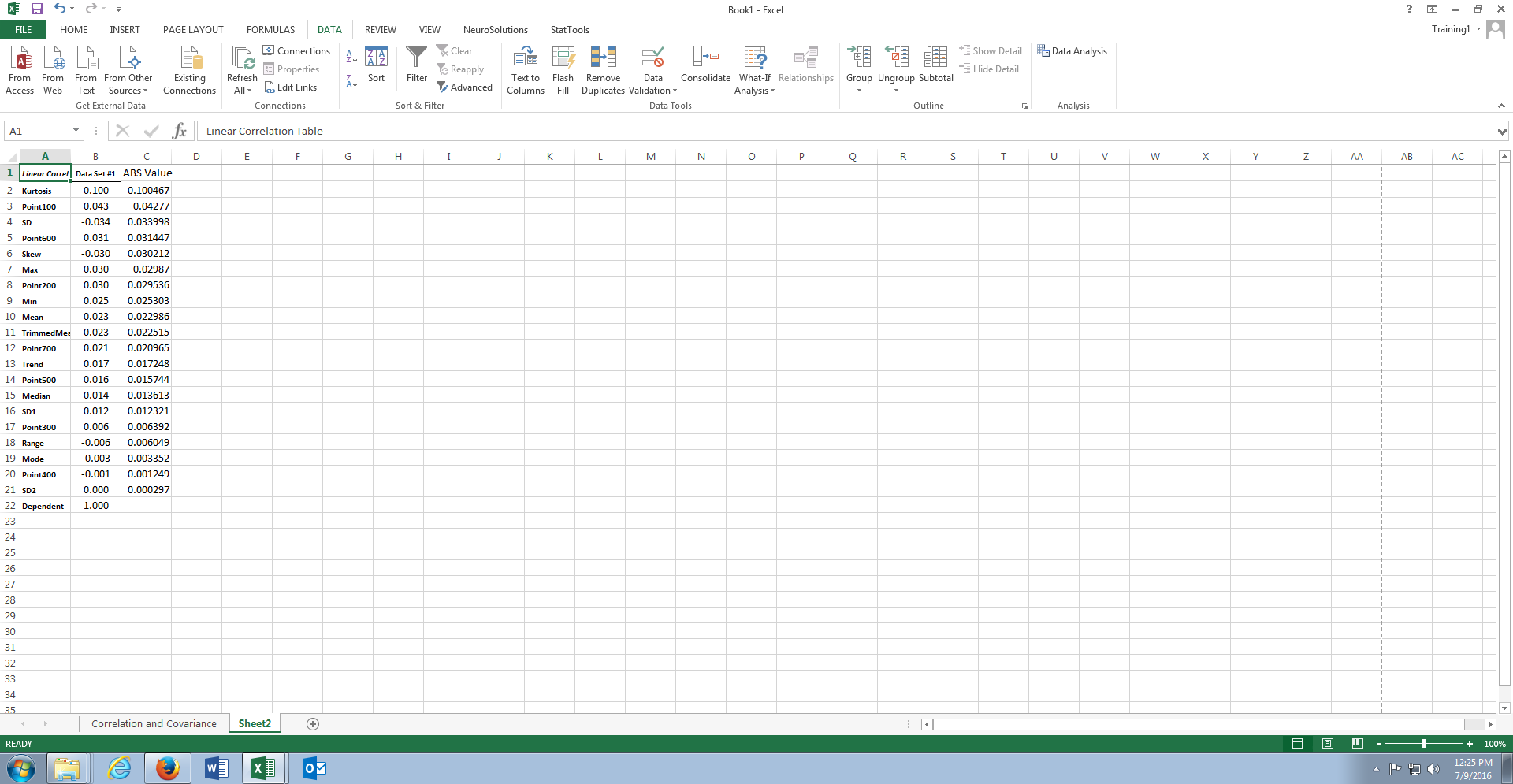Switch to FORMULAS ribbon tab
The width and height of the screenshot is (1513, 784).
click(x=270, y=30)
